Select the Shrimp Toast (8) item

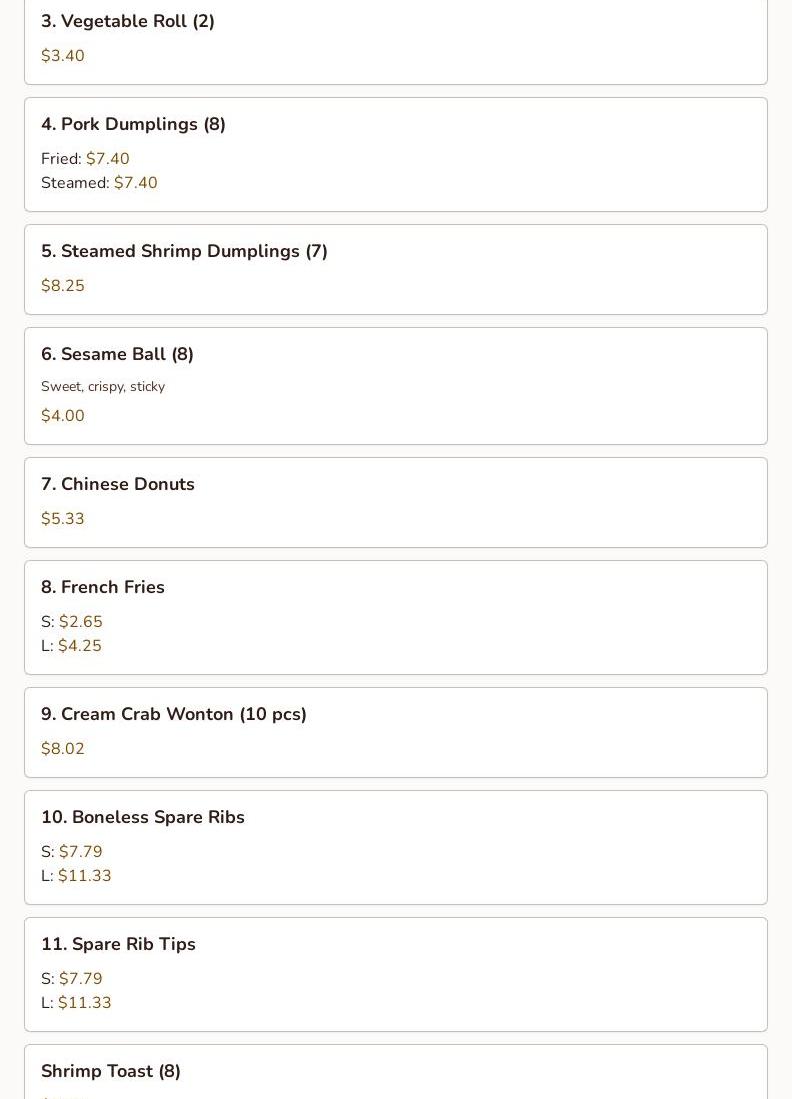pyautogui.click(x=395, y=1072)
